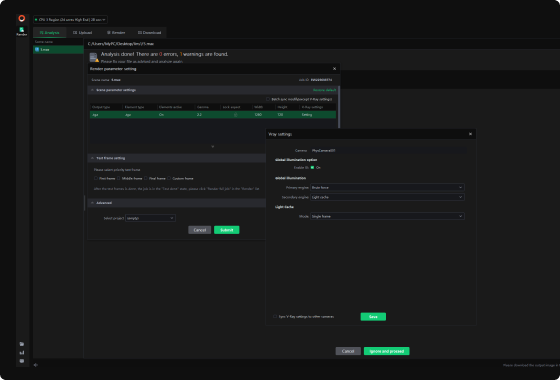Screen dimensions: 560x380
Task: Check the First frame checkbox
Action: tap(96, 178)
